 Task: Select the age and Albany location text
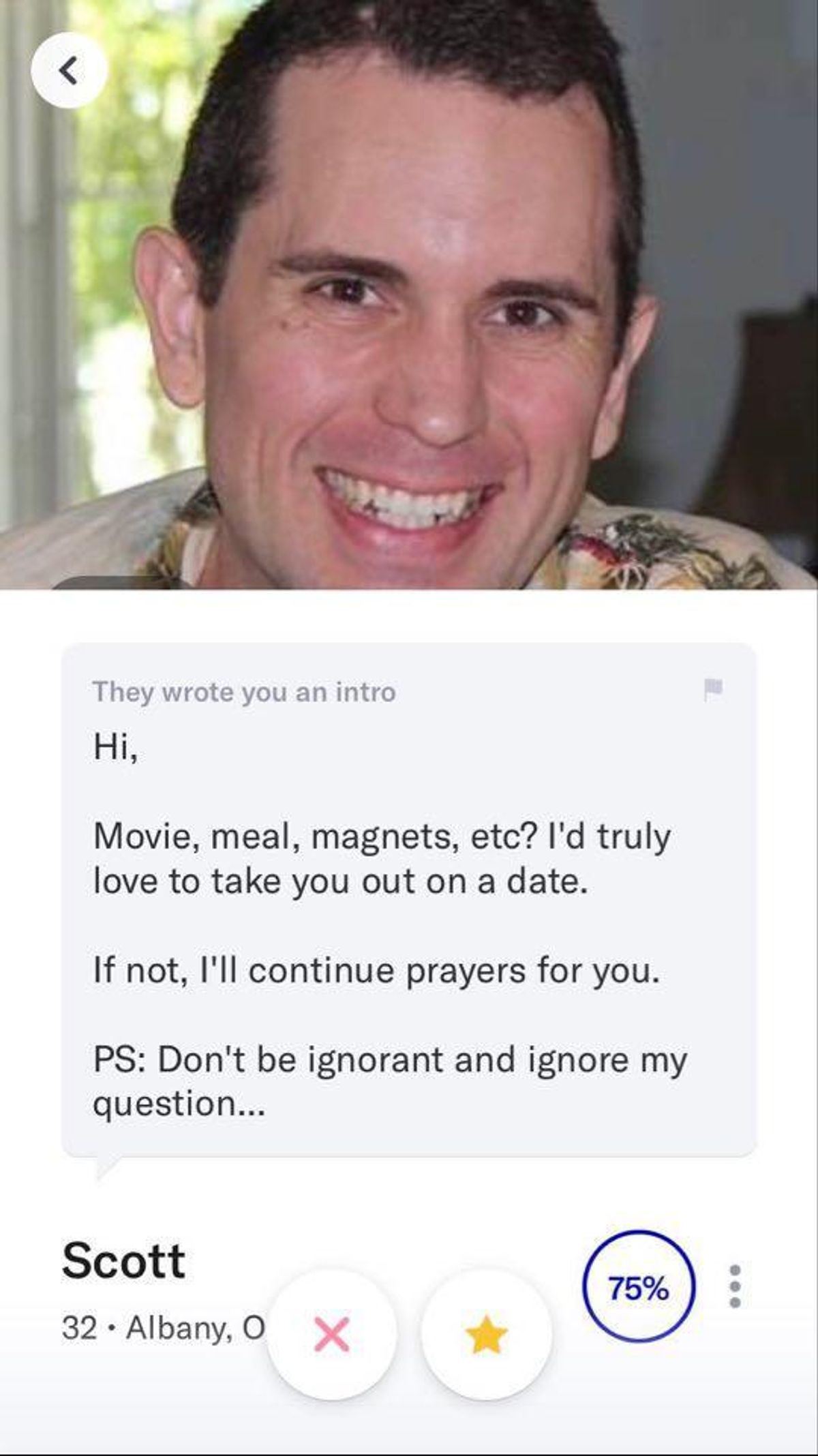[163, 1328]
